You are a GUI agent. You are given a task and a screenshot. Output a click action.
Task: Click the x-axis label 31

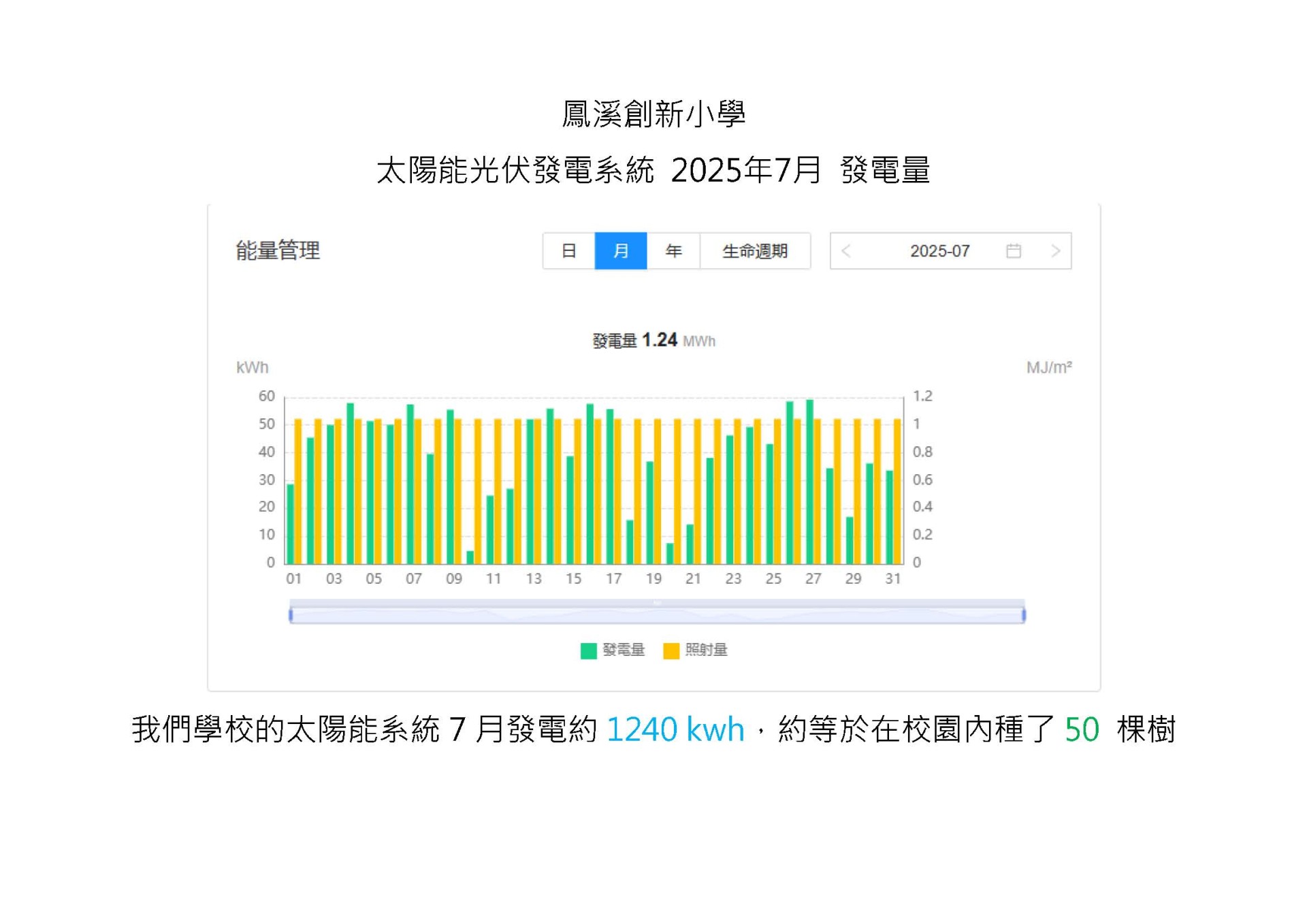[893, 578]
